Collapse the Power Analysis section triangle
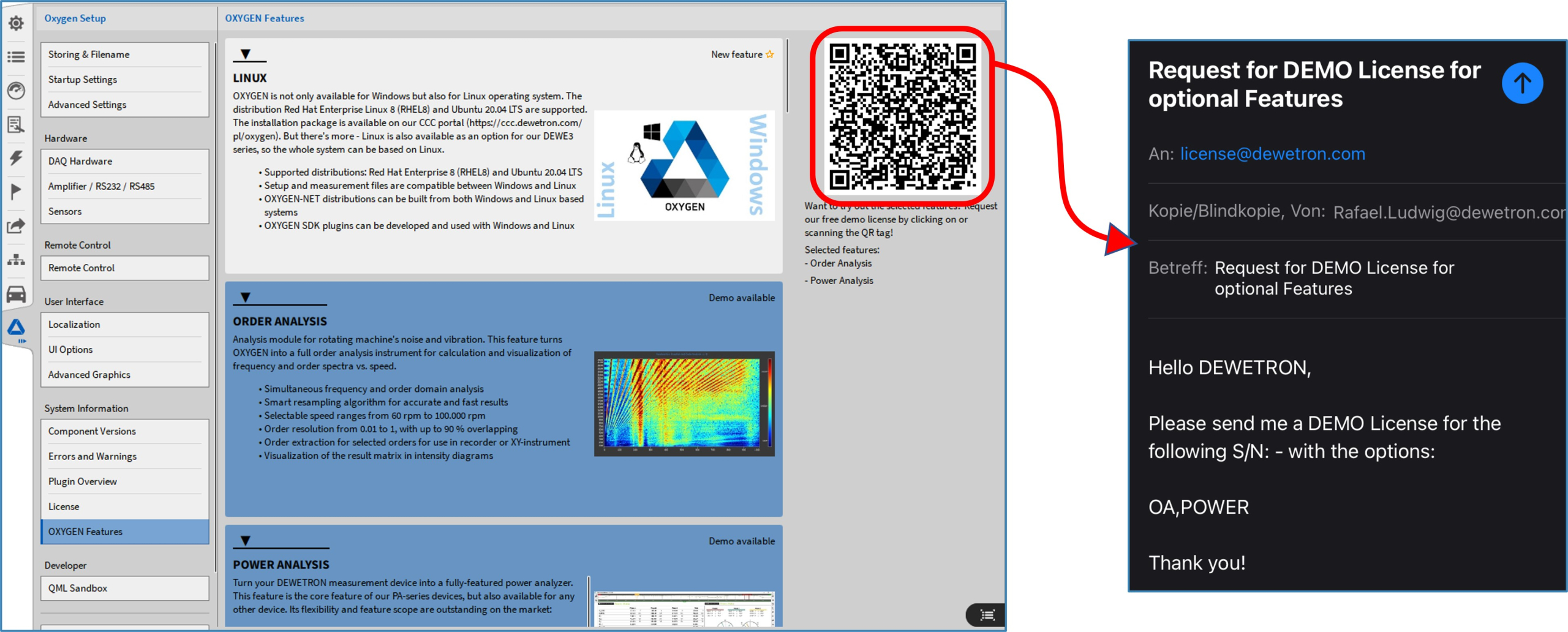This screenshot has height=632, width=1568. 246,541
